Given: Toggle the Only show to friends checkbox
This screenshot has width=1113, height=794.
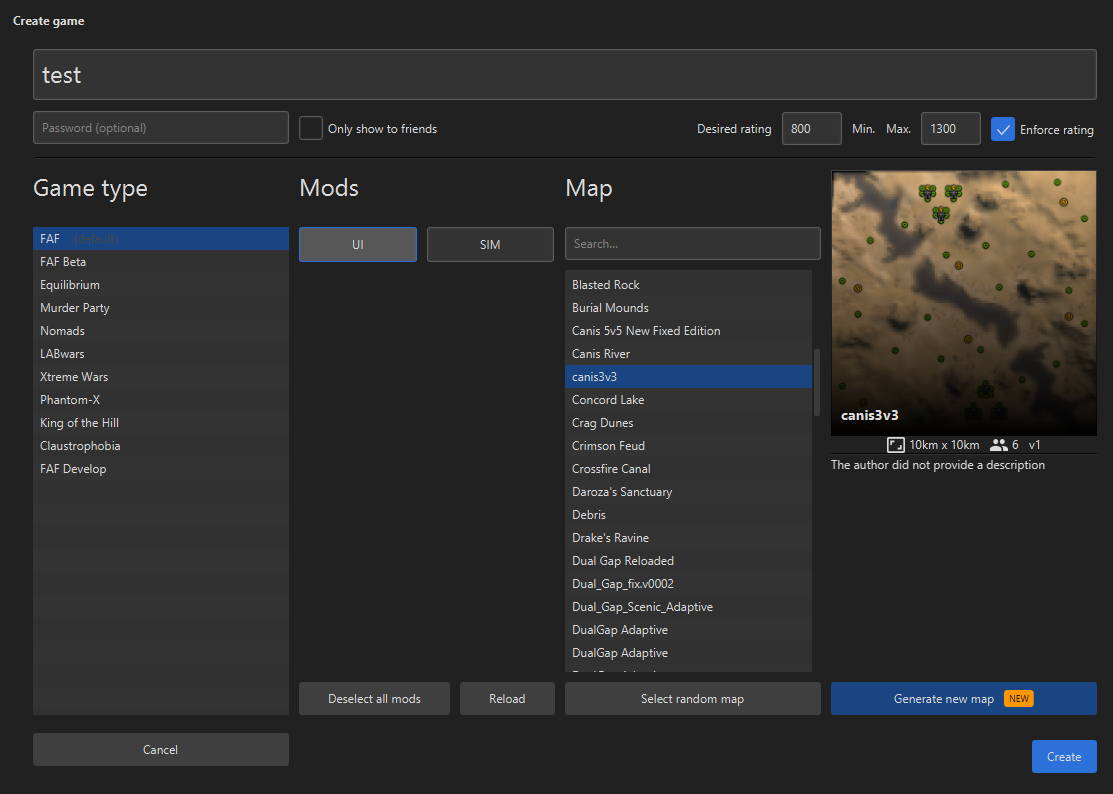Looking at the screenshot, I should 311,128.
